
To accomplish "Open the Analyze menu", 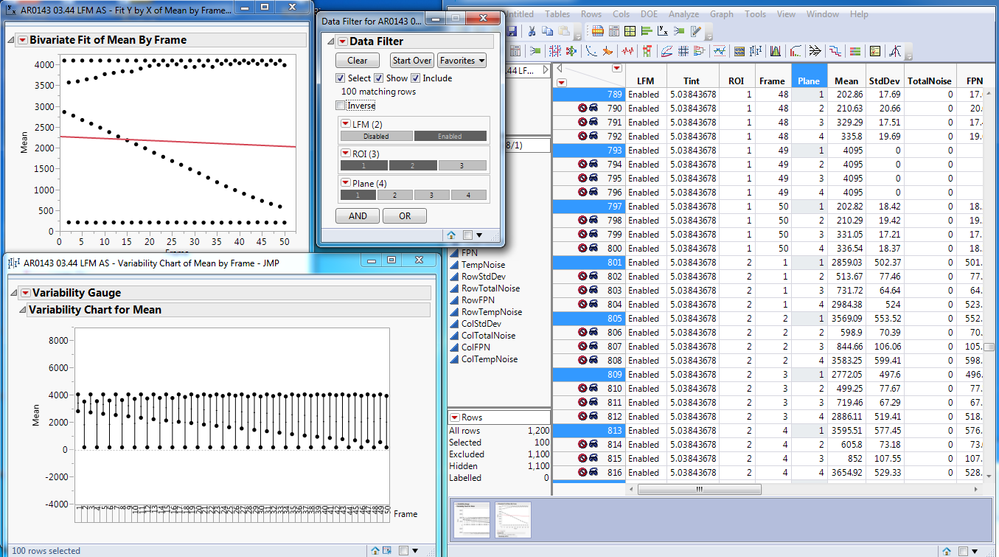I will coord(684,15).
